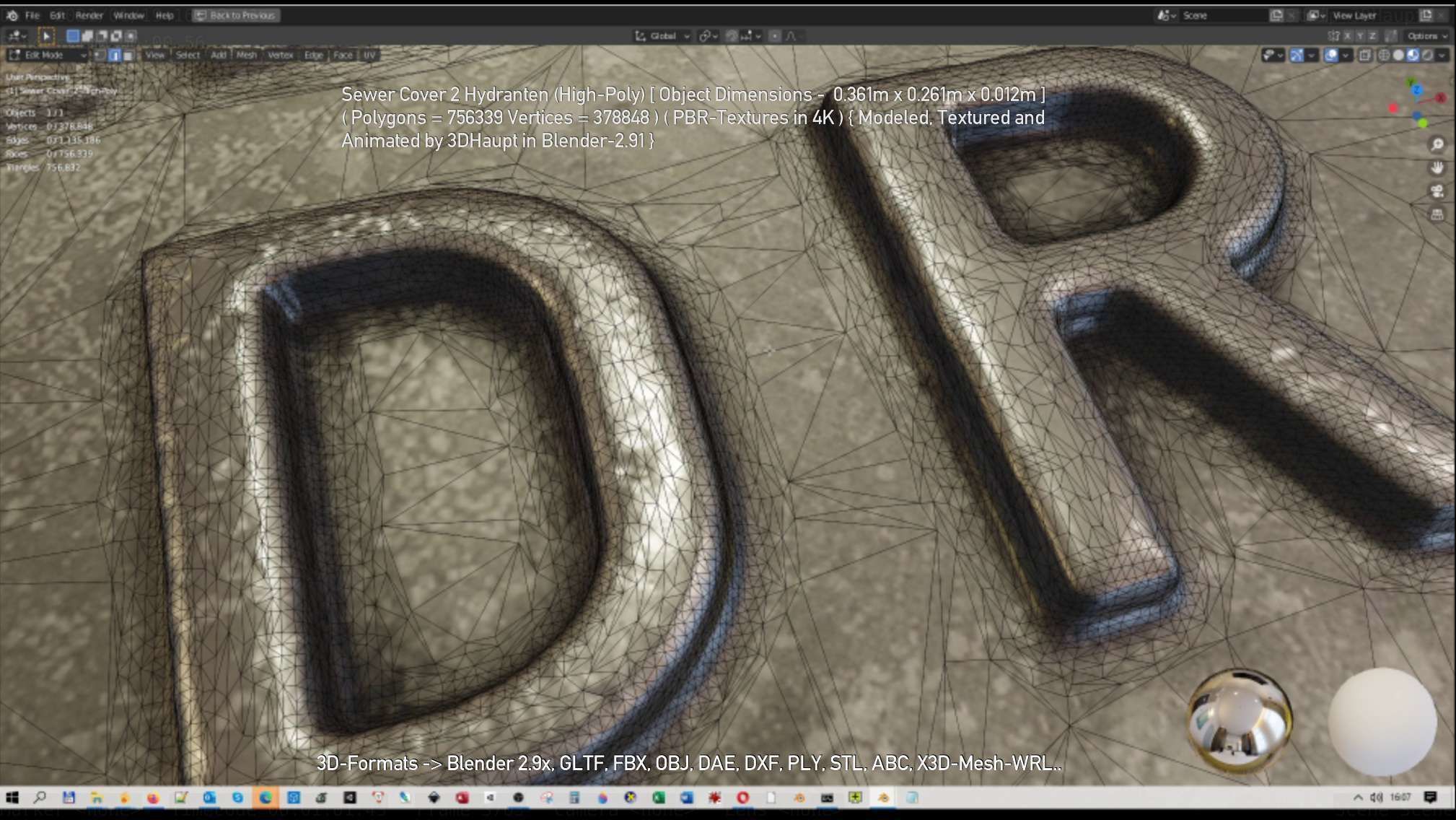Screen dimensions: 1456x820
Task: Open the editor type selector dropdown
Action: tap(16, 35)
